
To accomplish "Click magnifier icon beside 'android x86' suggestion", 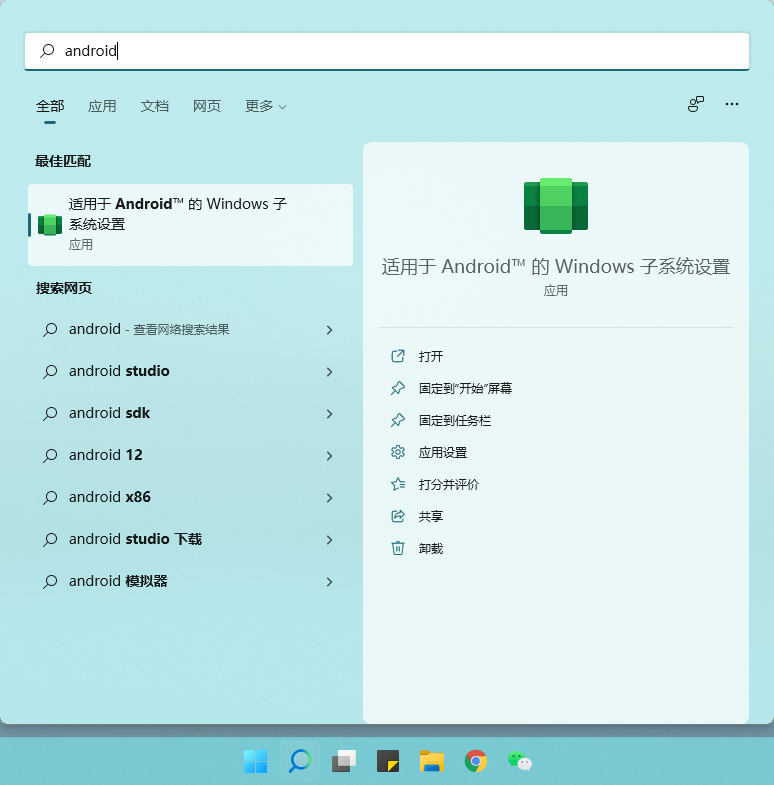I will 50,498.
